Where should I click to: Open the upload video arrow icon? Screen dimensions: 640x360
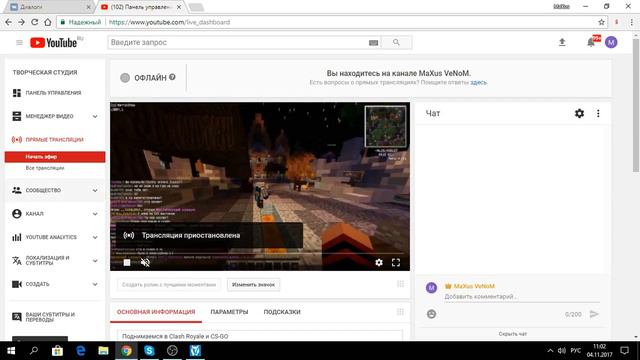coord(562,42)
